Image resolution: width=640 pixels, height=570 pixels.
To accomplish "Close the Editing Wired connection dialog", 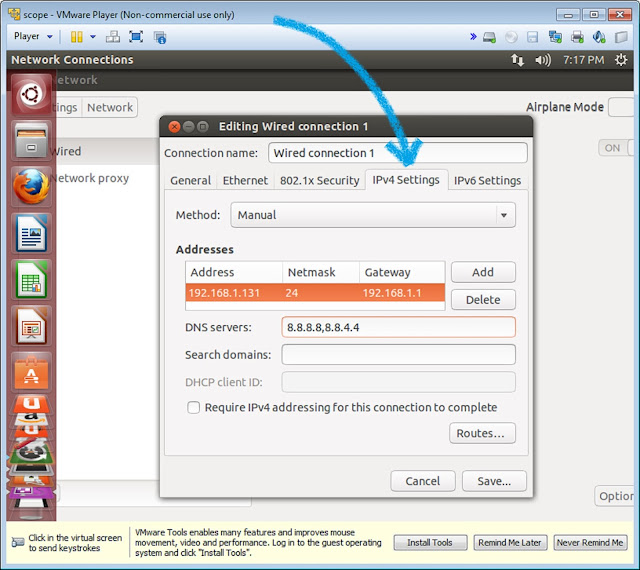I will point(174,127).
